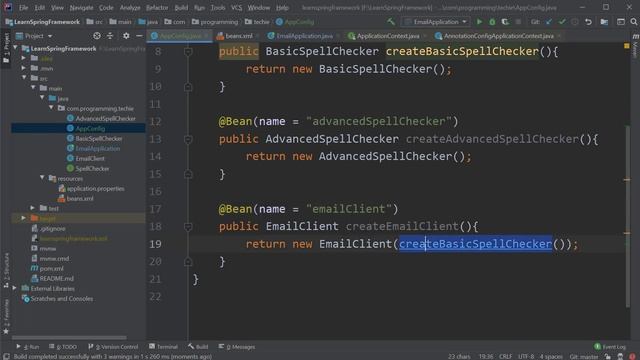Open Search Everywhere magnifier icon
This screenshot has width=640, height=360.
[633, 22]
